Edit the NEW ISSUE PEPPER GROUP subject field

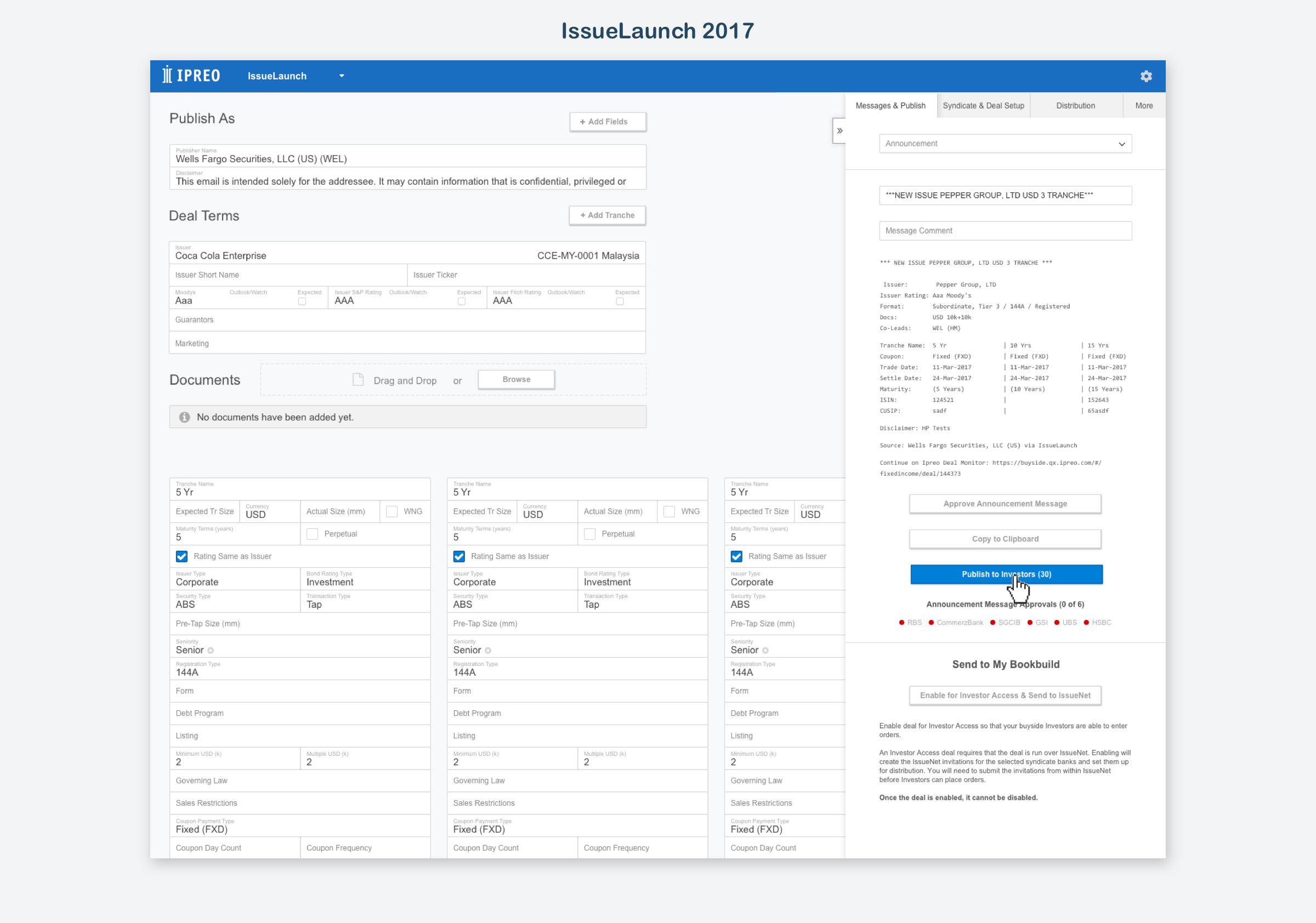click(1005, 195)
